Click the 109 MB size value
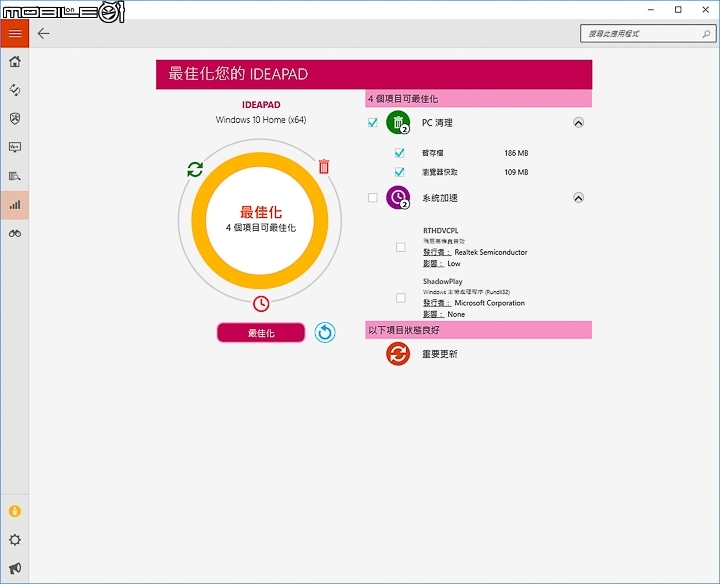The width and height of the screenshot is (720, 584). (x=516, y=172)
